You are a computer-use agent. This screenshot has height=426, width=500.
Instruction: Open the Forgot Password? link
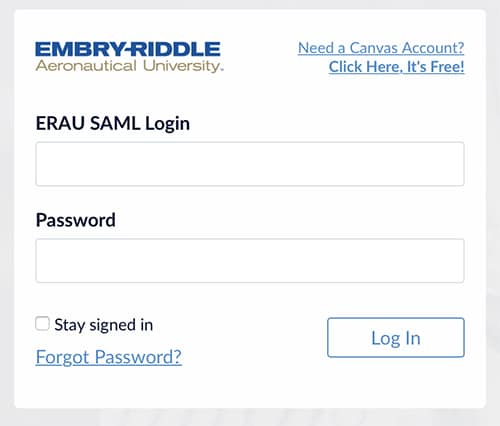pyautogui.click(x=109, y=357)
